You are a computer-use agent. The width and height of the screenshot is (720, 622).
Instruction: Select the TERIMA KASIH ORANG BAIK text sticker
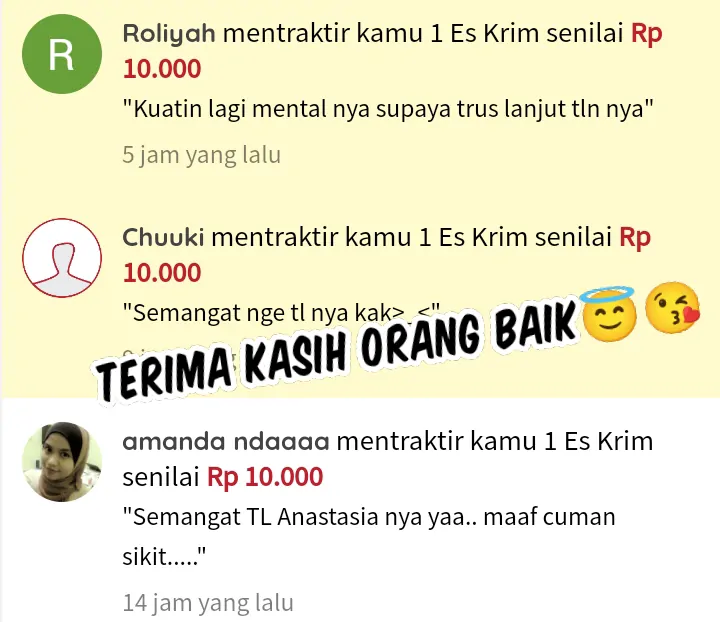click(x=336, y=352)
